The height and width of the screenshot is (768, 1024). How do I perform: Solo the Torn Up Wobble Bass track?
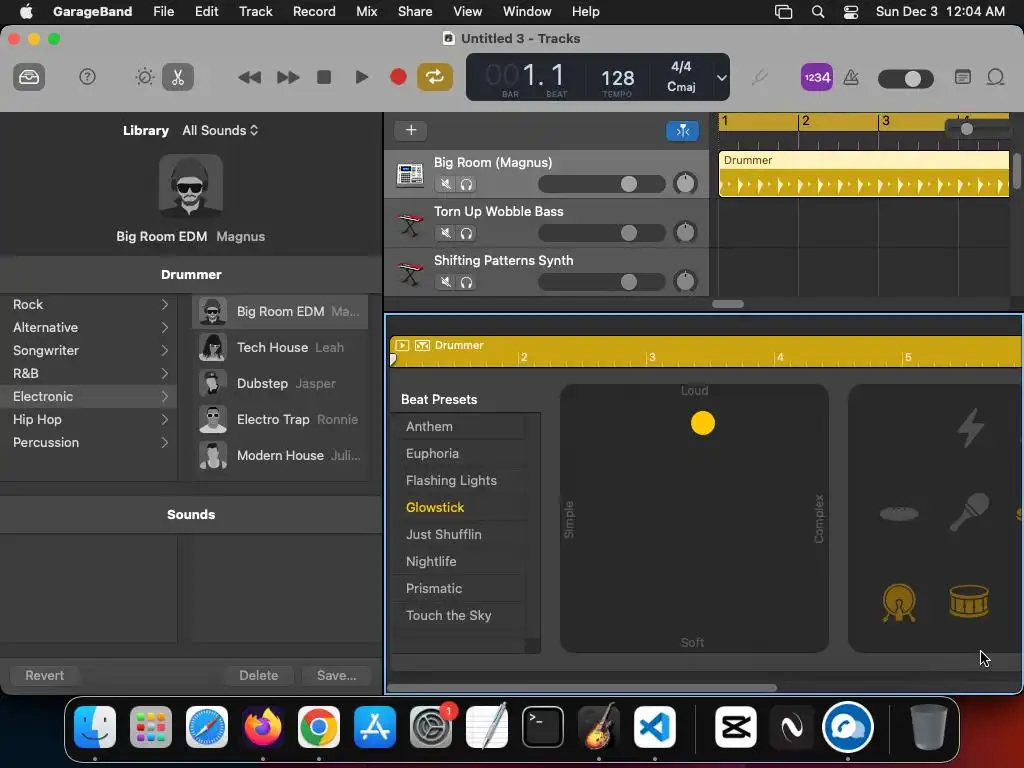[x=466, y=233]
